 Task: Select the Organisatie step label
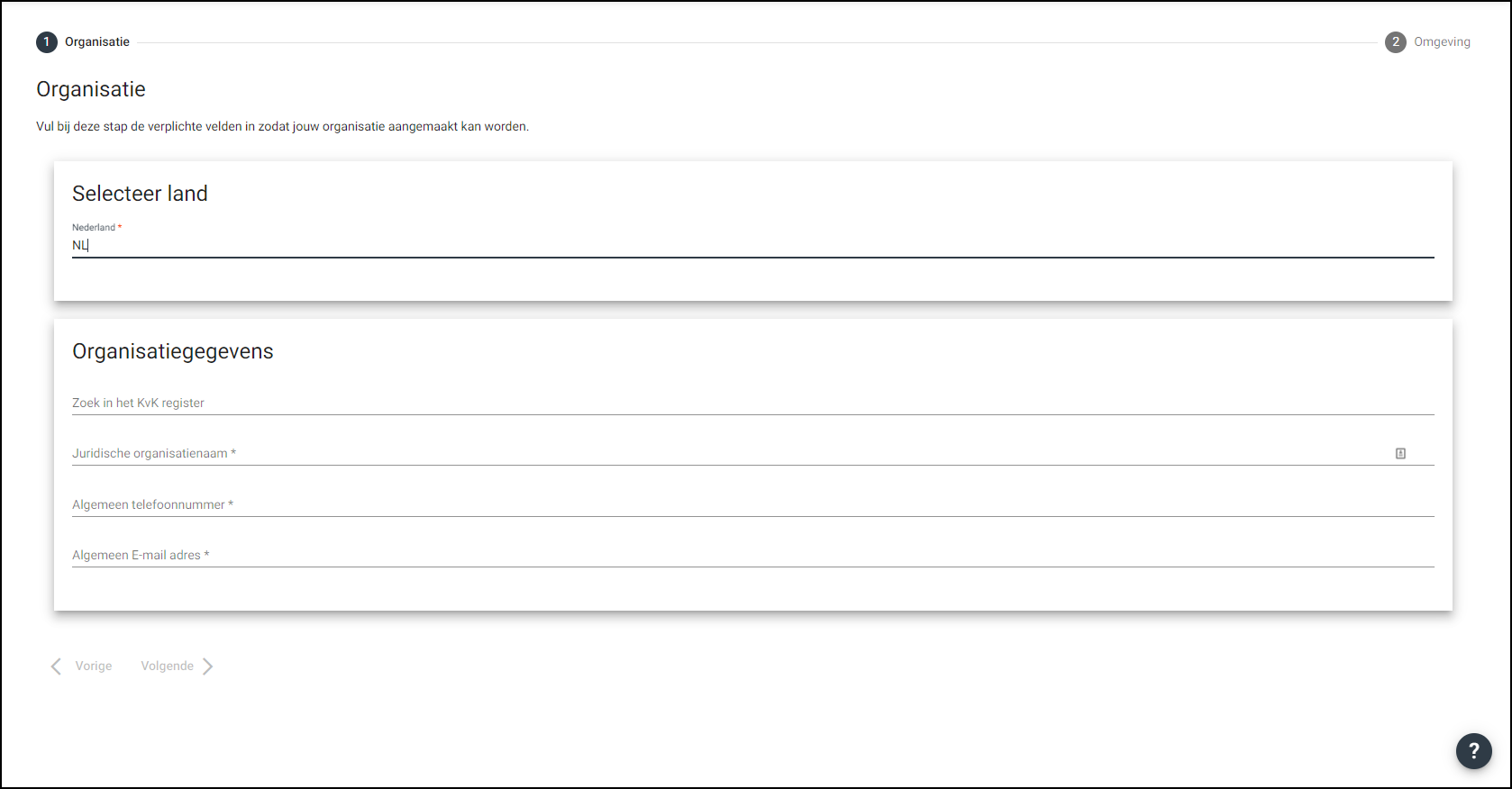tap(97, 42)
